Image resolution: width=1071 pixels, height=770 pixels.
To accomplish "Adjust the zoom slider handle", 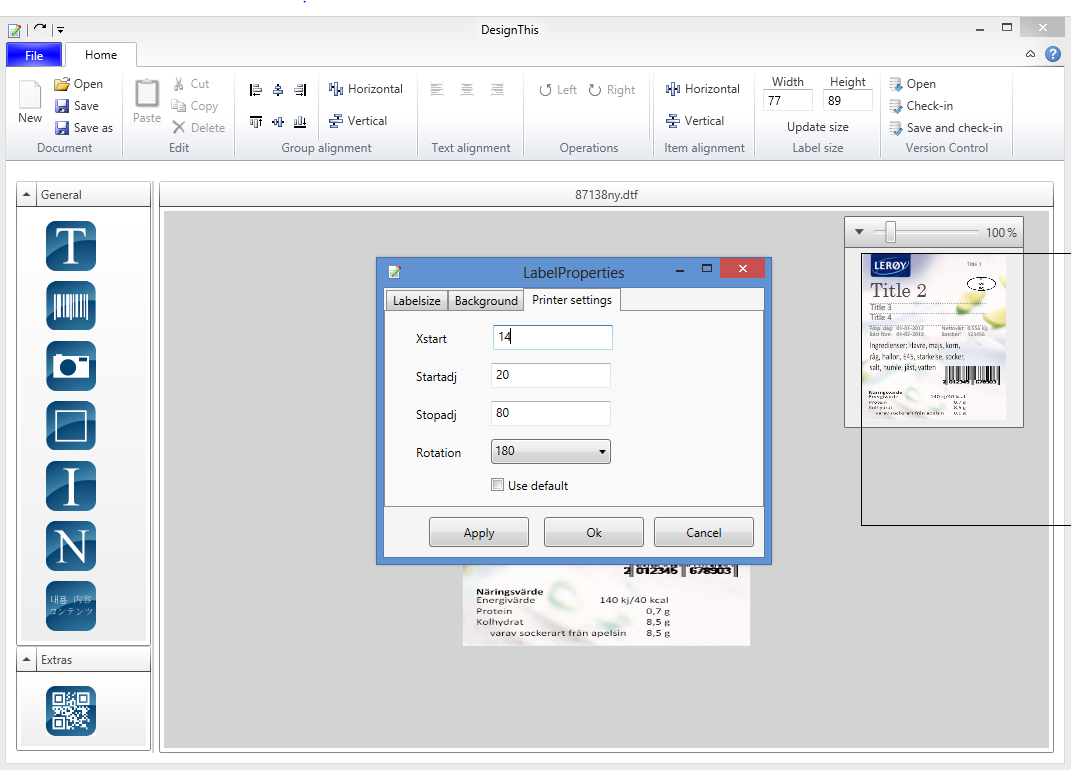I will coord(890,233).
